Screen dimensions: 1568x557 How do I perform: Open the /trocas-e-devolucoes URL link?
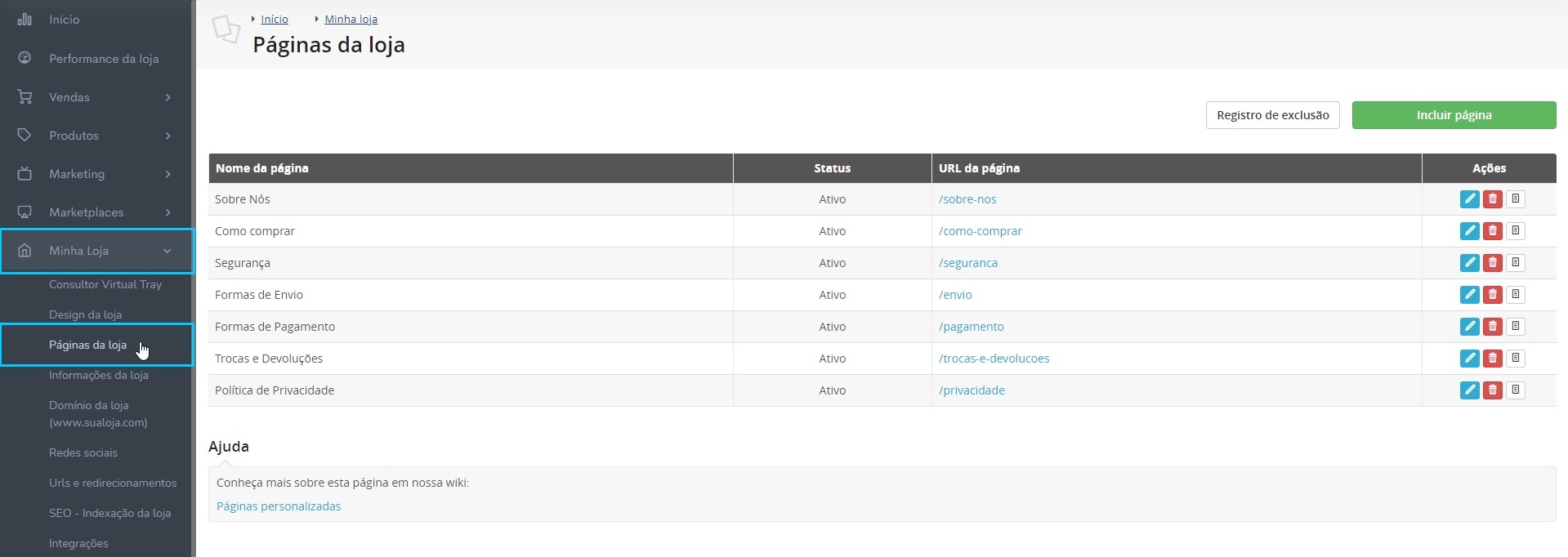[x=994, y=359]
